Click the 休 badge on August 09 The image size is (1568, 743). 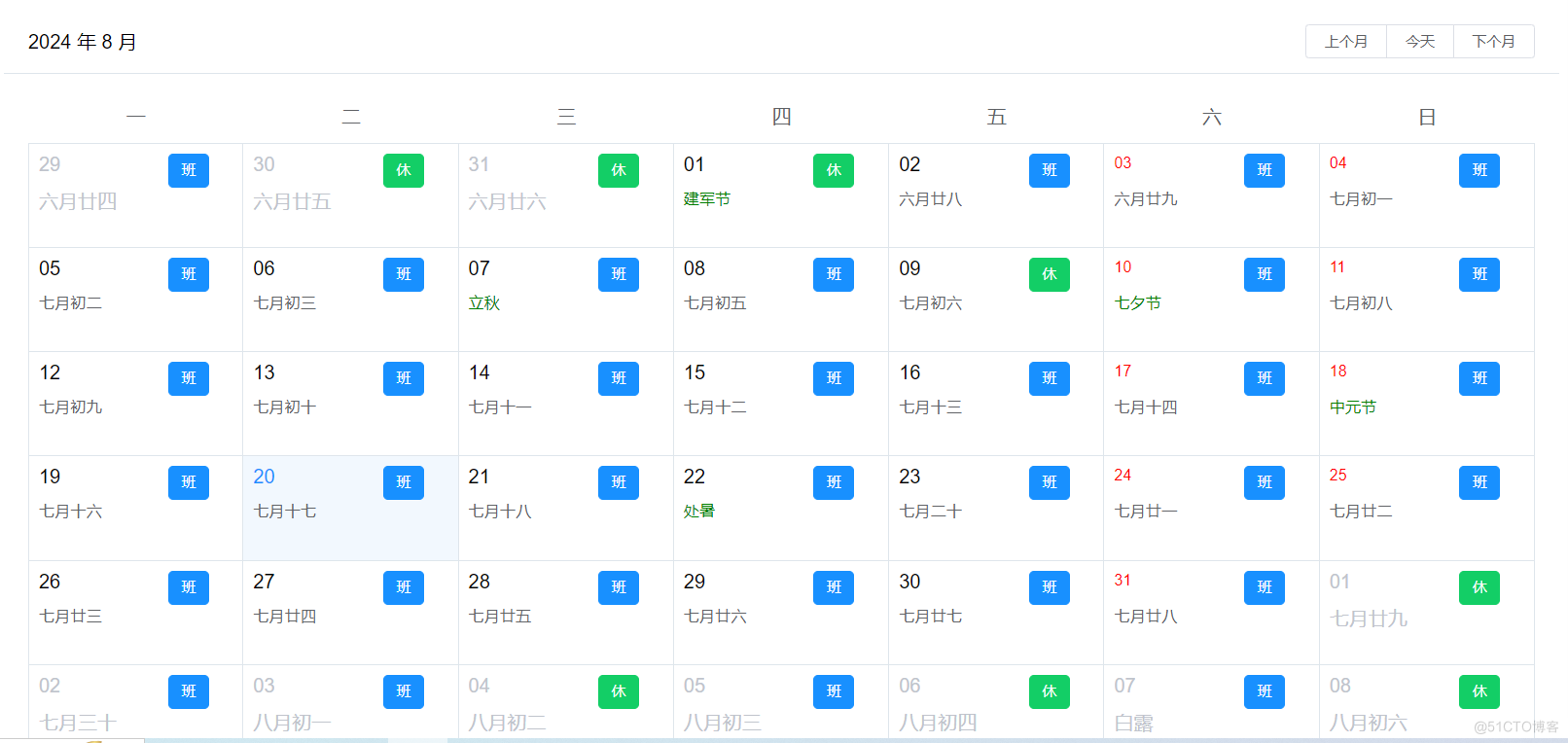pos(1050,274)
